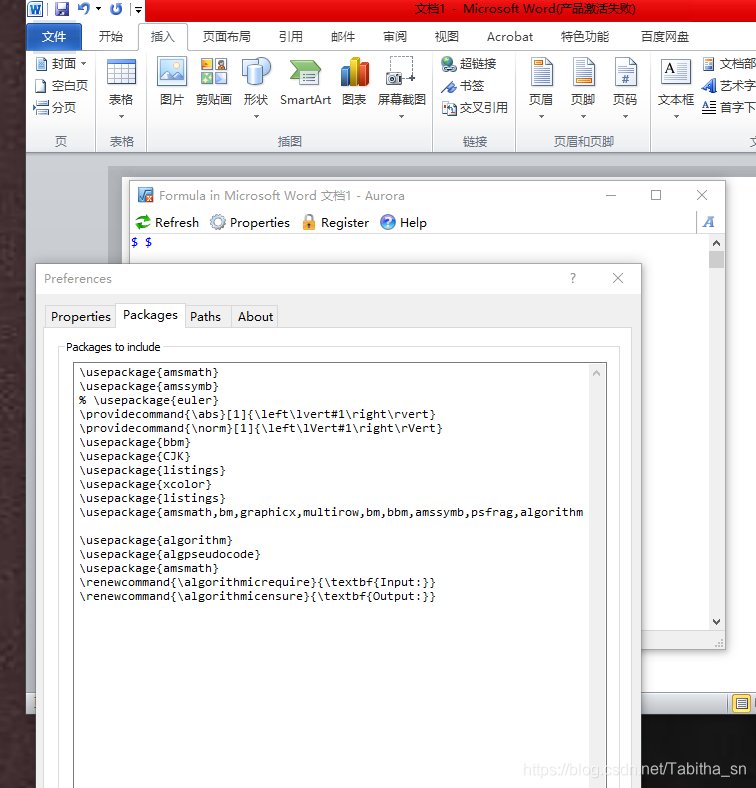Image resolution: width=756 pixels, height=788 pixels.
Task: Close the Preferences dialog
Action: point(618,278)
